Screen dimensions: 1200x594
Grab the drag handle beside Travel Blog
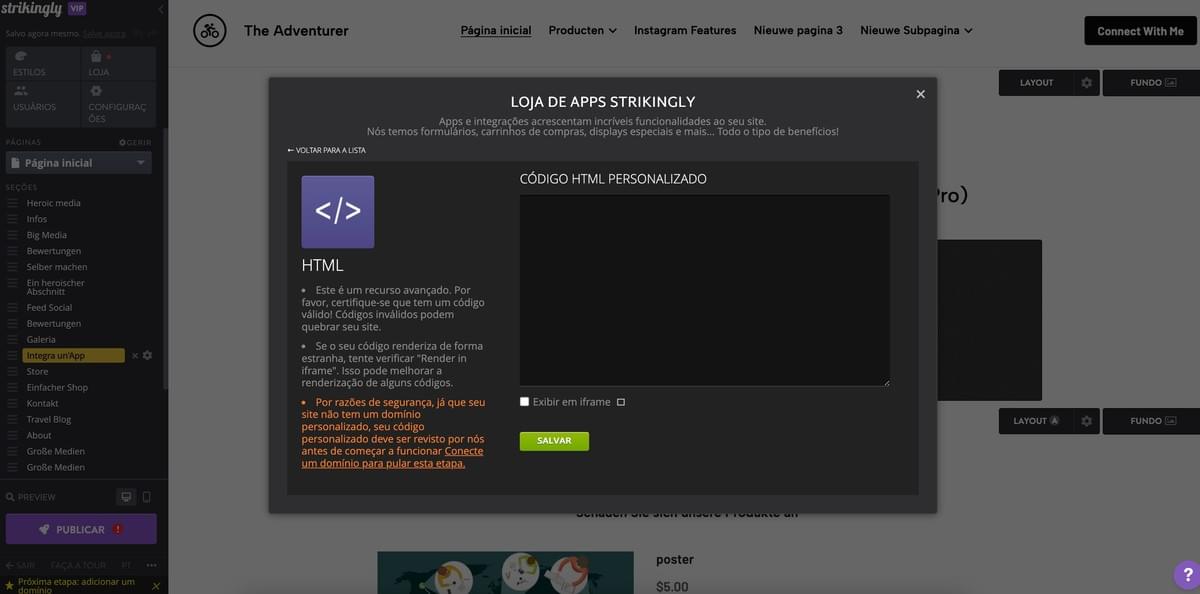[13, 420]
